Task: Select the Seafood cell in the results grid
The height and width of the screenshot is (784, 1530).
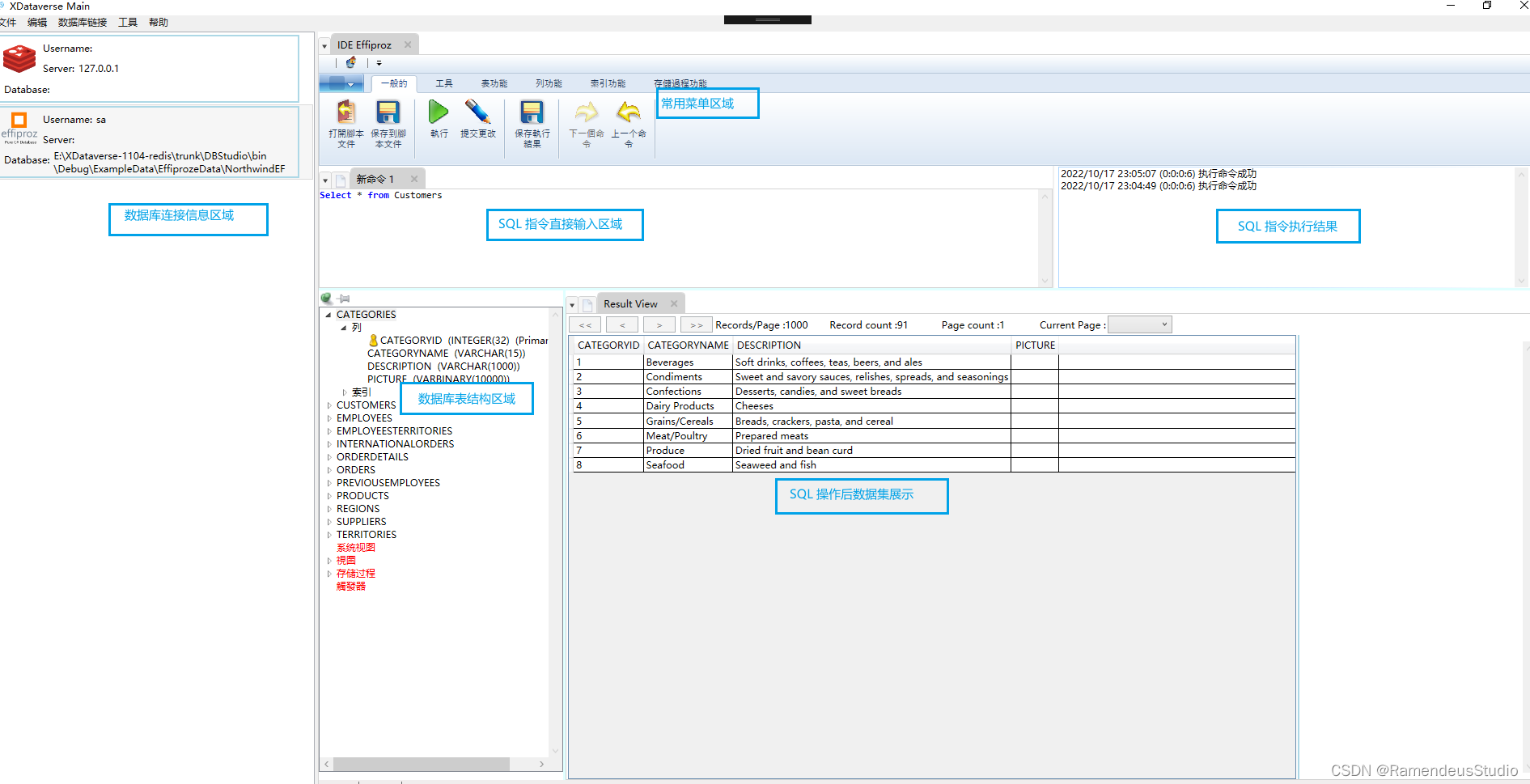Action: (688, 465)
